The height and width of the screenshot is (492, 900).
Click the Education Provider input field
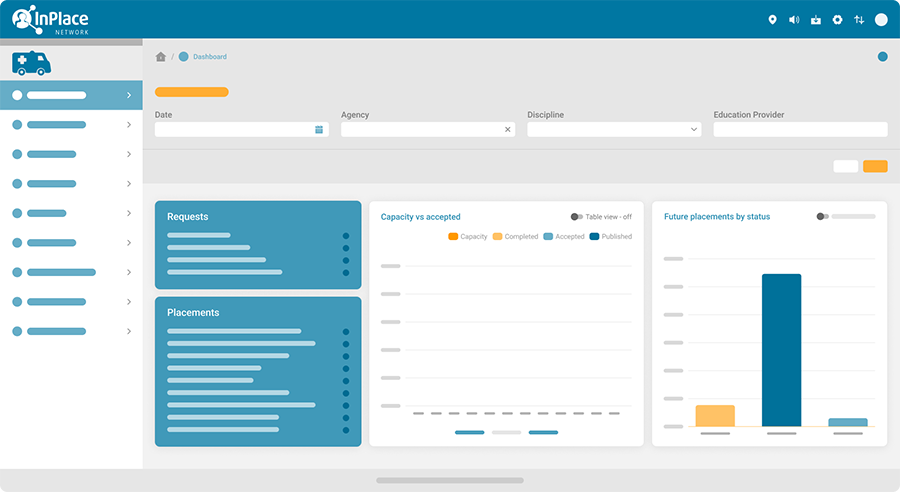click(x=800, y=129)
